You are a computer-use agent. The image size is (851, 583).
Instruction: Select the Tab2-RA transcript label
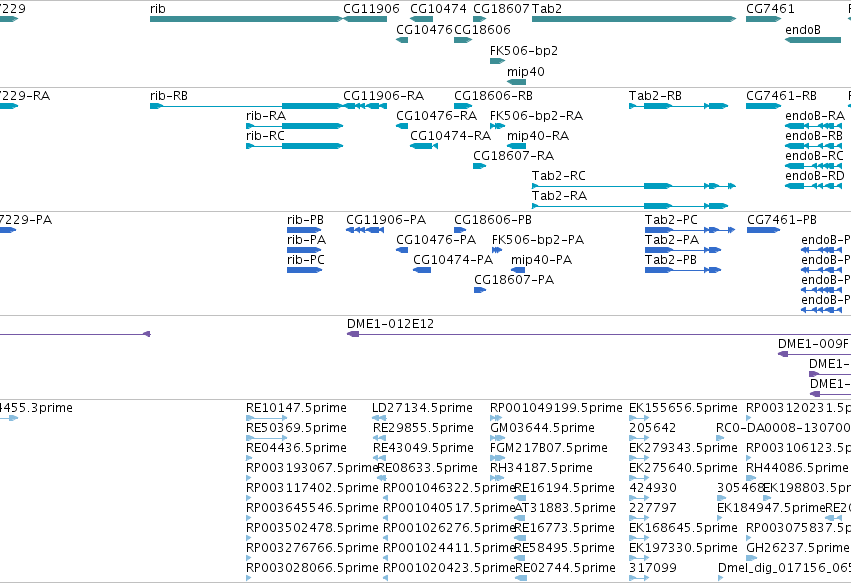[559, 196]
